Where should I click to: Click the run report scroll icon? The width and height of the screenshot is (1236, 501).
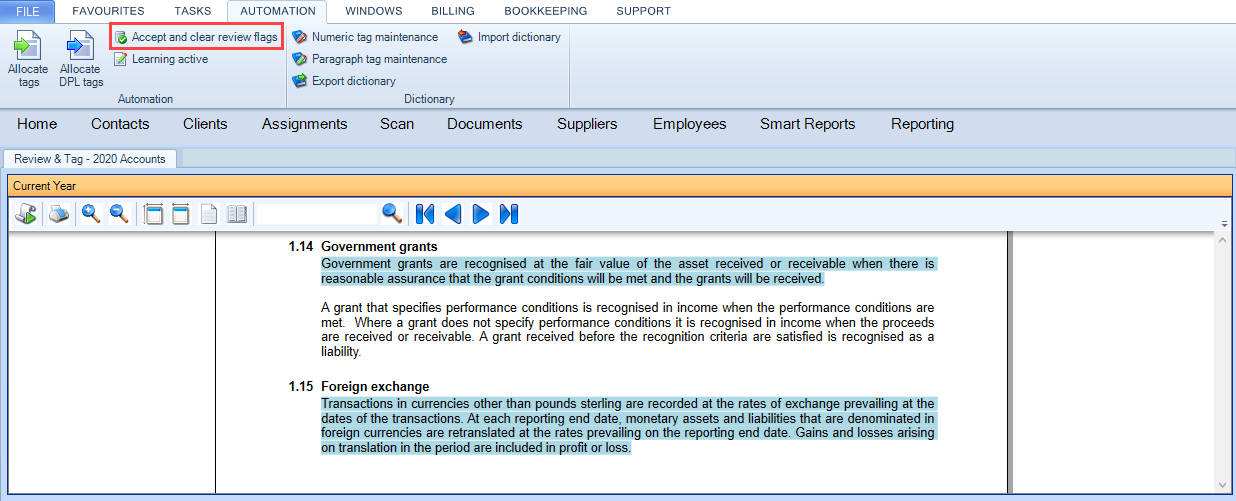point(26,213)
